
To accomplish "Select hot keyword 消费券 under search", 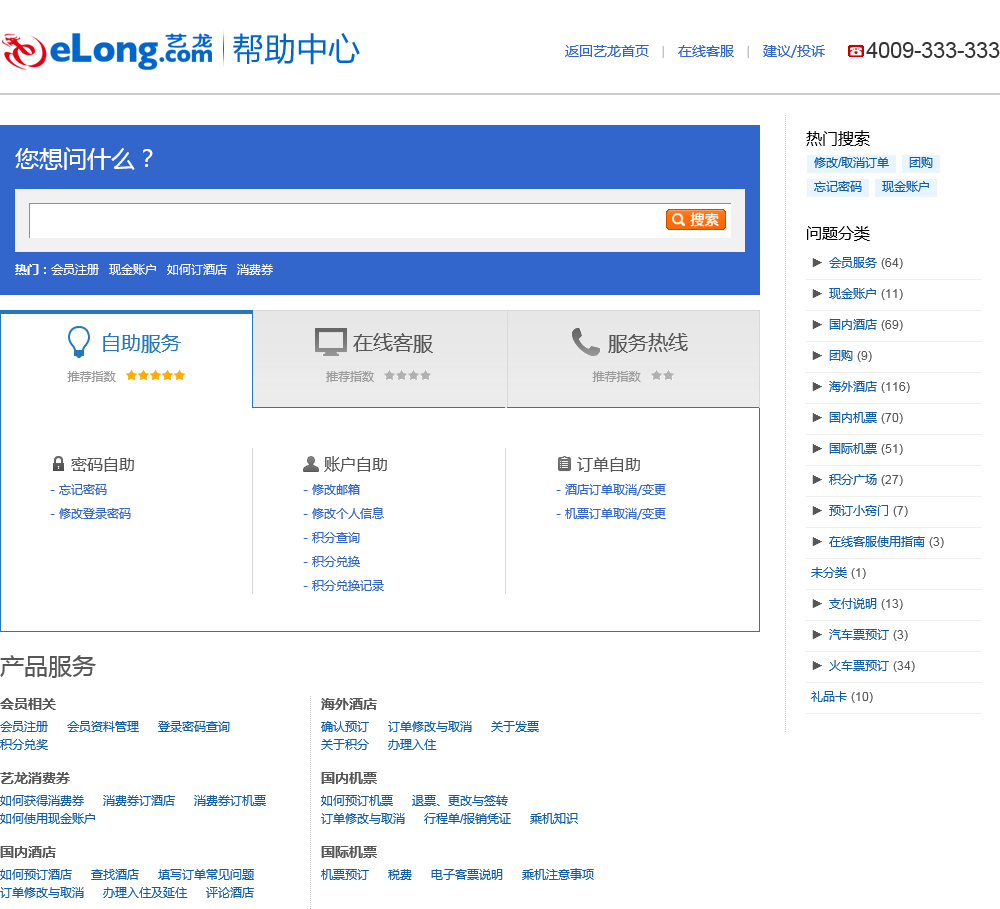I will click(x=254, y=270).
